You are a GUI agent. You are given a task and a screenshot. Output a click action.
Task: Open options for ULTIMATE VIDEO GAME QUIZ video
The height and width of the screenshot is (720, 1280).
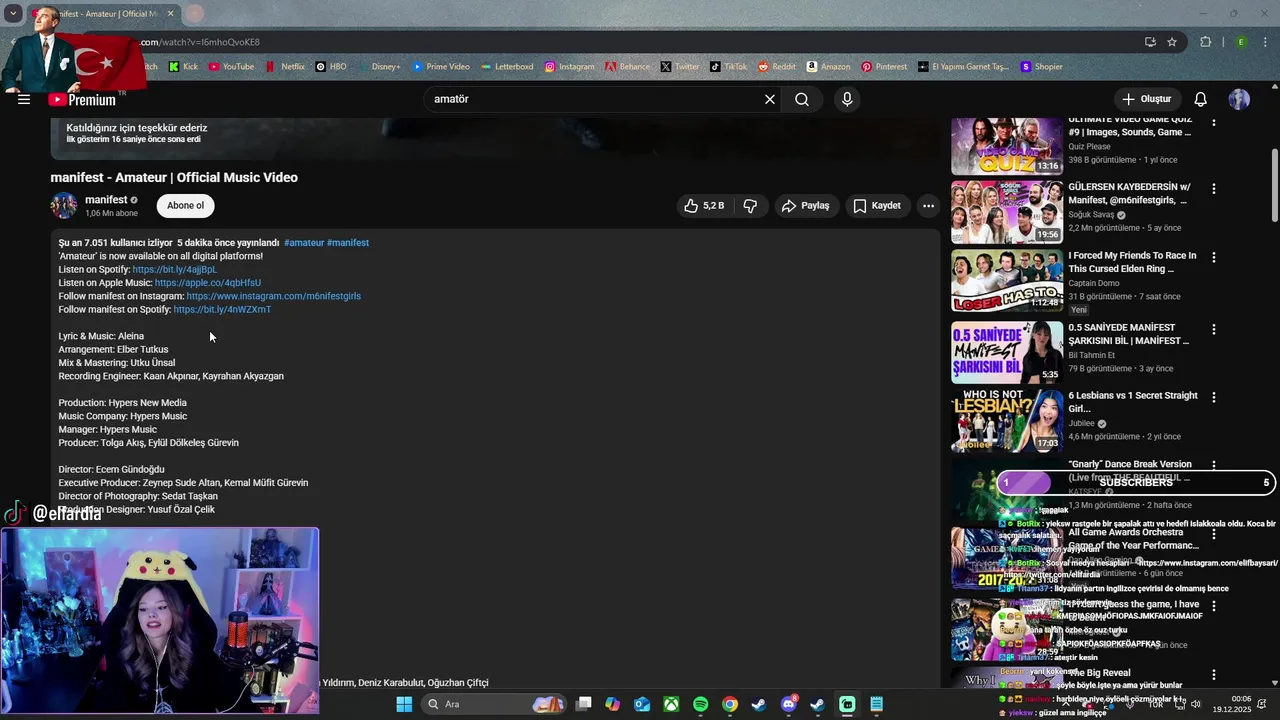click(1214, 121)
